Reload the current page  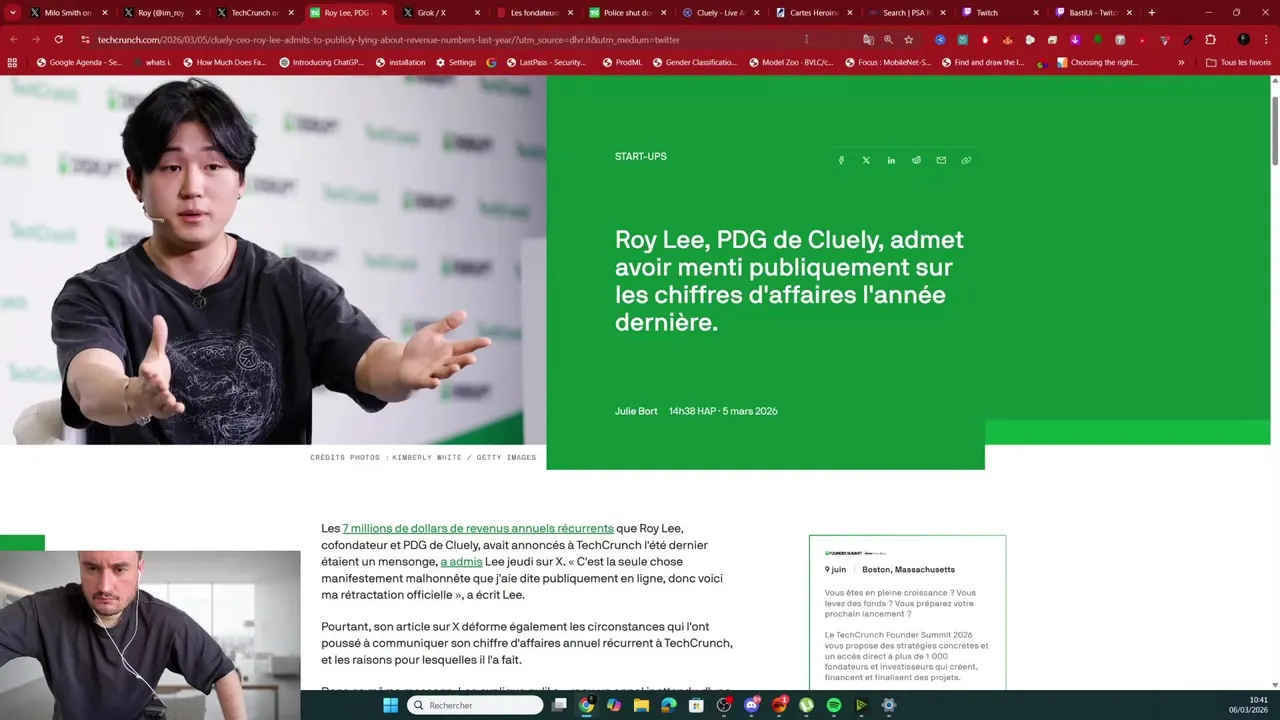[58, 39]
